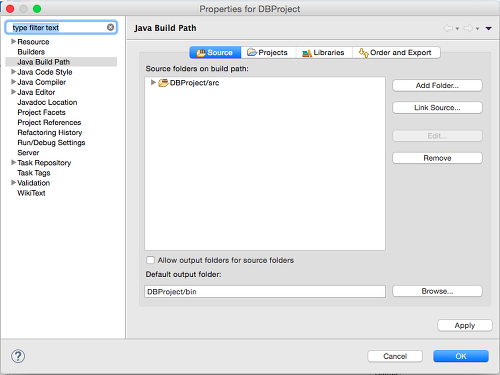Select the Resource tree item

tap(33, 42)
